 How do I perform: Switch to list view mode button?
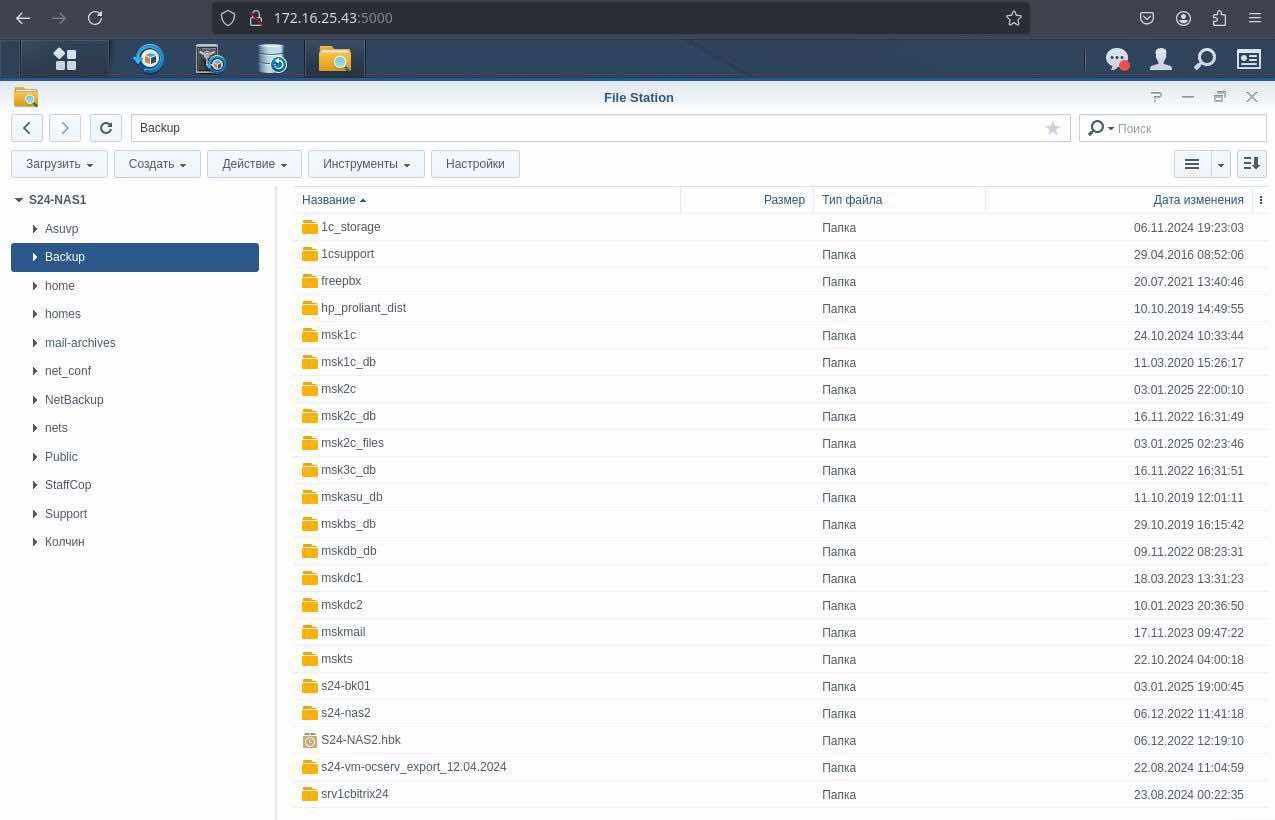click(1192, 164)
